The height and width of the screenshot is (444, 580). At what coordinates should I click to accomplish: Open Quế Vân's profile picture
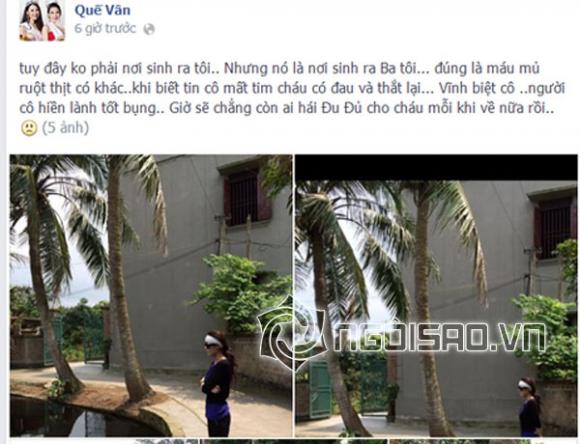42,20
